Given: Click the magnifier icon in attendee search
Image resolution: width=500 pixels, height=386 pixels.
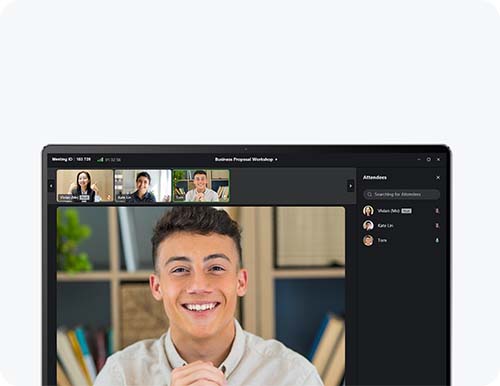Looking at the screenshot, I should pyautogui.click(x=369, y=194).
